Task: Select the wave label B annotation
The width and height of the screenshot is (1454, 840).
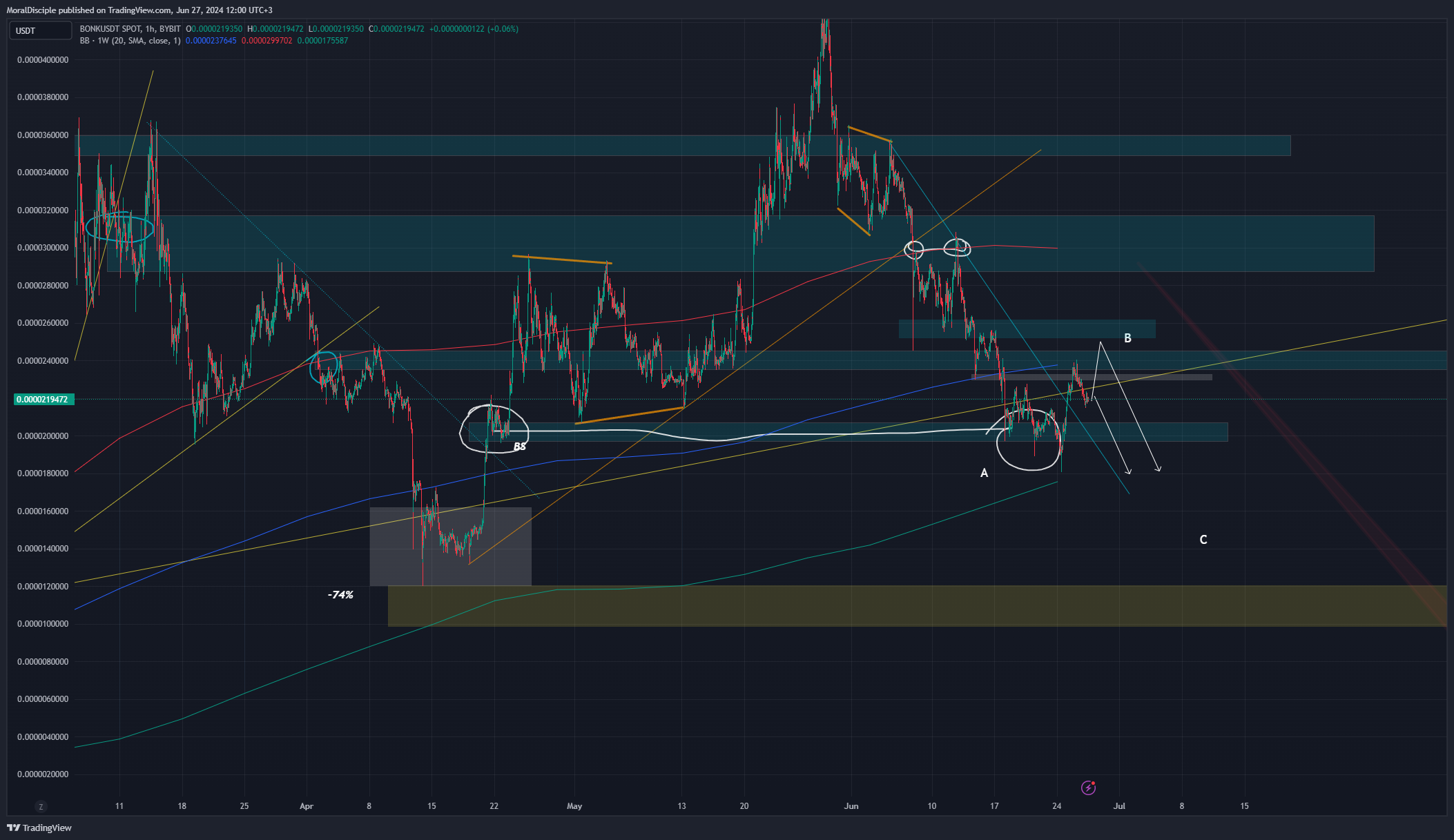Action: 1127,338
